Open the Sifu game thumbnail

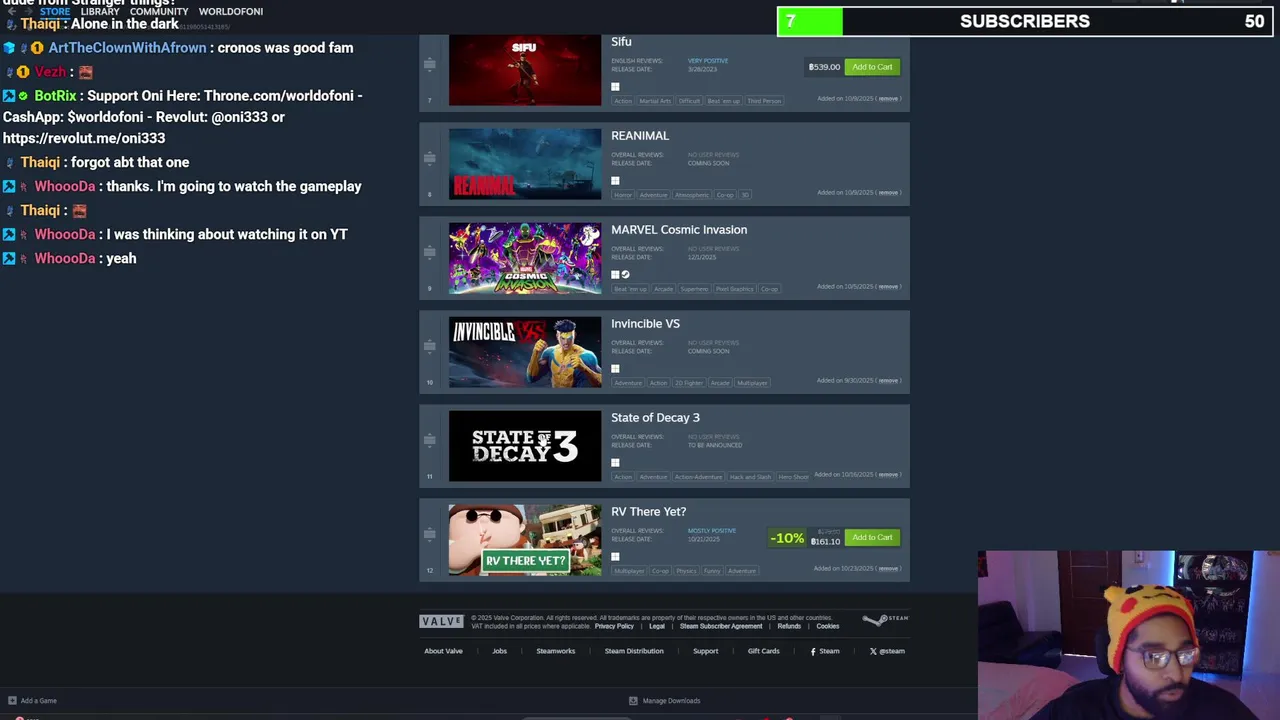[x=525, y=70]
